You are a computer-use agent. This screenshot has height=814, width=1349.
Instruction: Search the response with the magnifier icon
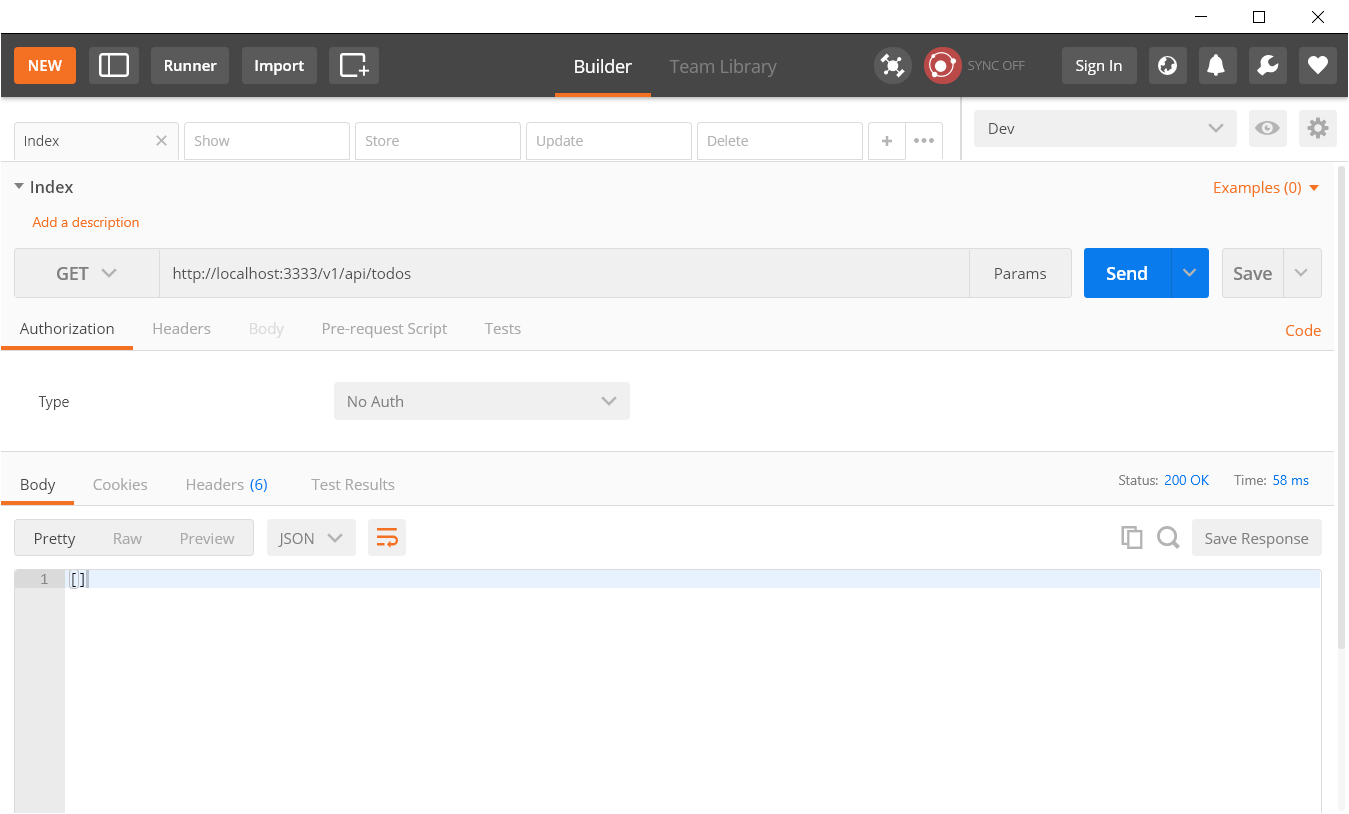(x=1168, y=537)
